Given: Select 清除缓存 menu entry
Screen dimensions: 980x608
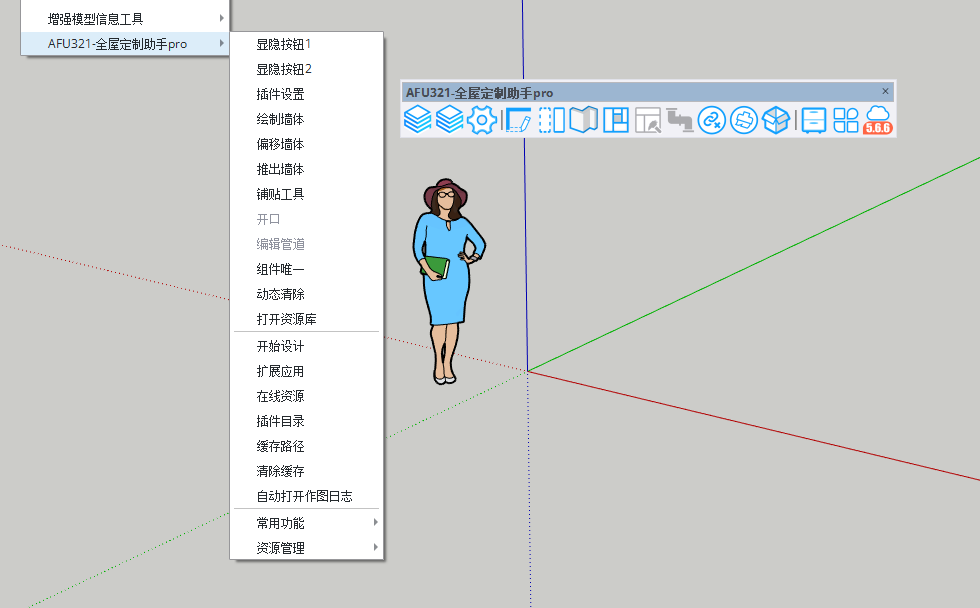Looking at the screenshot, I should point(280,471).
